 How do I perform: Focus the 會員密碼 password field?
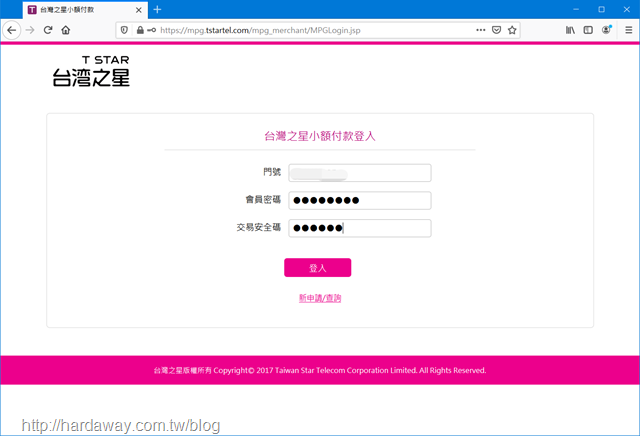click(x=360, y=200)
